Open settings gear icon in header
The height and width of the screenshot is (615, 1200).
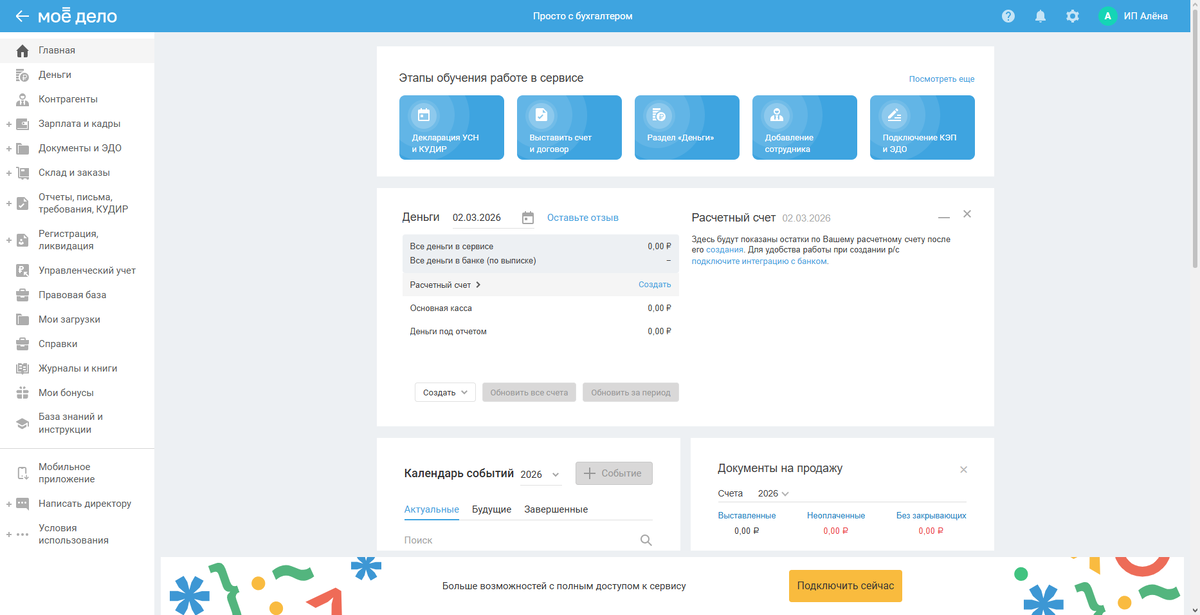point(1072,16)
